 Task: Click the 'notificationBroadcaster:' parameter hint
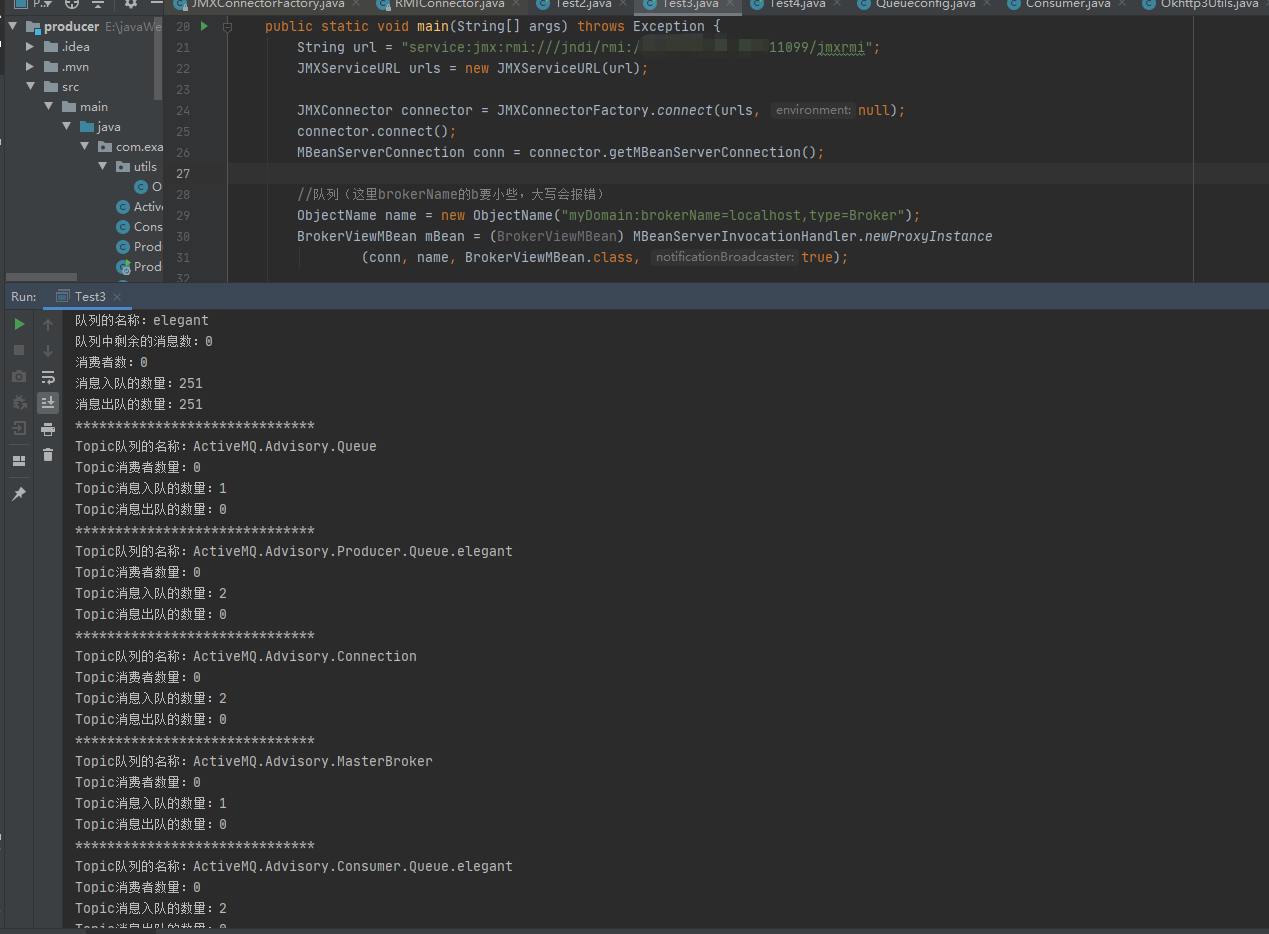(725, 258)
